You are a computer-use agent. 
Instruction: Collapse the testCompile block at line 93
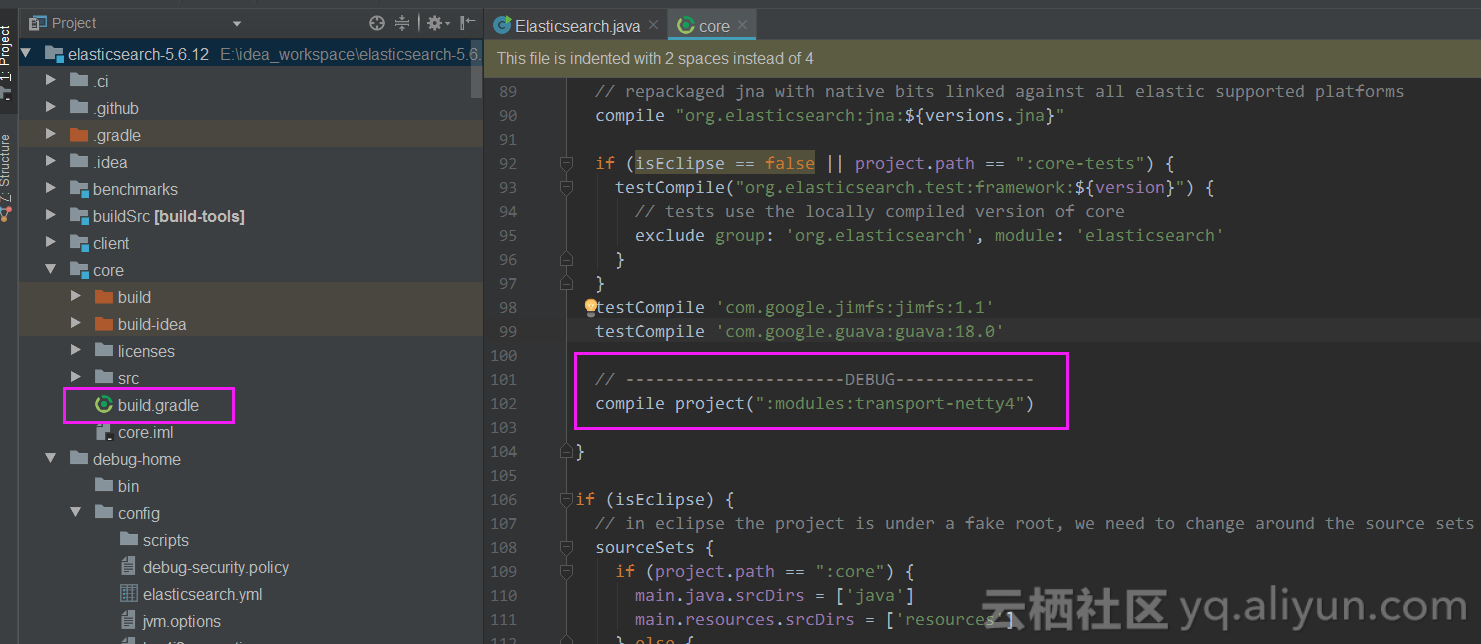click(x=566, y=187)
